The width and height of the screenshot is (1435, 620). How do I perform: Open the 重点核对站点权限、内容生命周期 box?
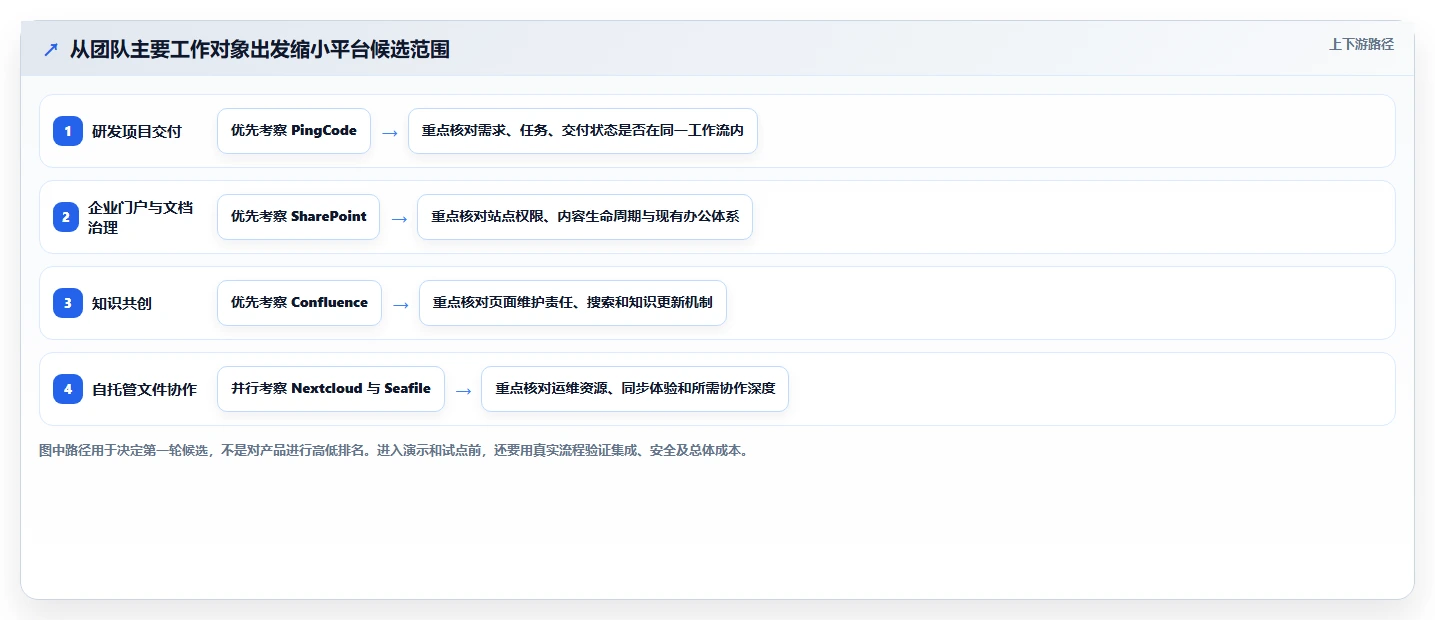pyautogui.click(x=585, y=217)
